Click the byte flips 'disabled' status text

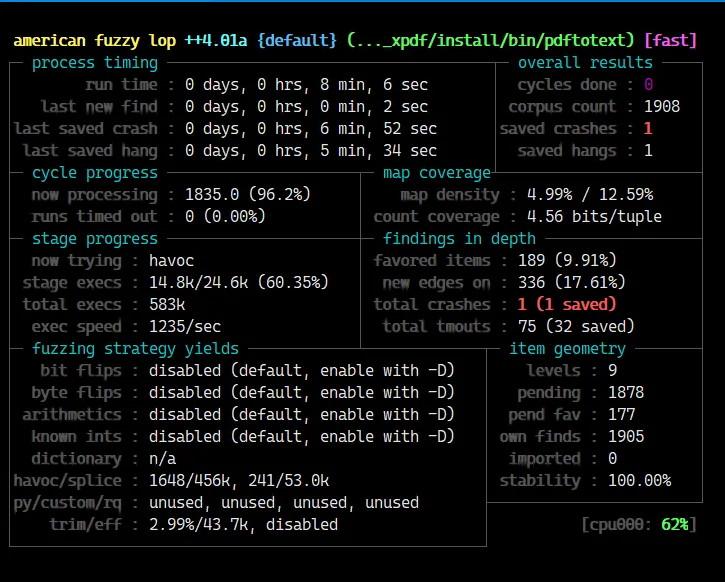185,393
